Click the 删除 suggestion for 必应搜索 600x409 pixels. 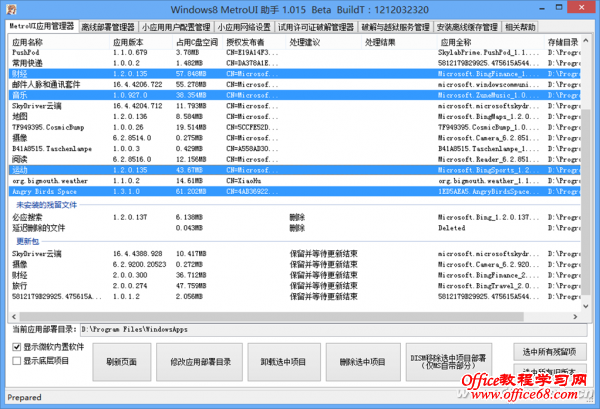click(297, 217)
